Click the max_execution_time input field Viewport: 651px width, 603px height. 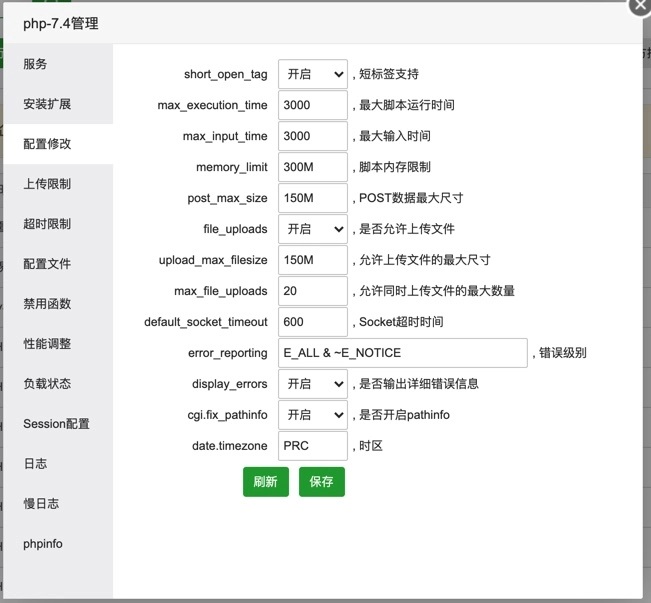[312, 105]
